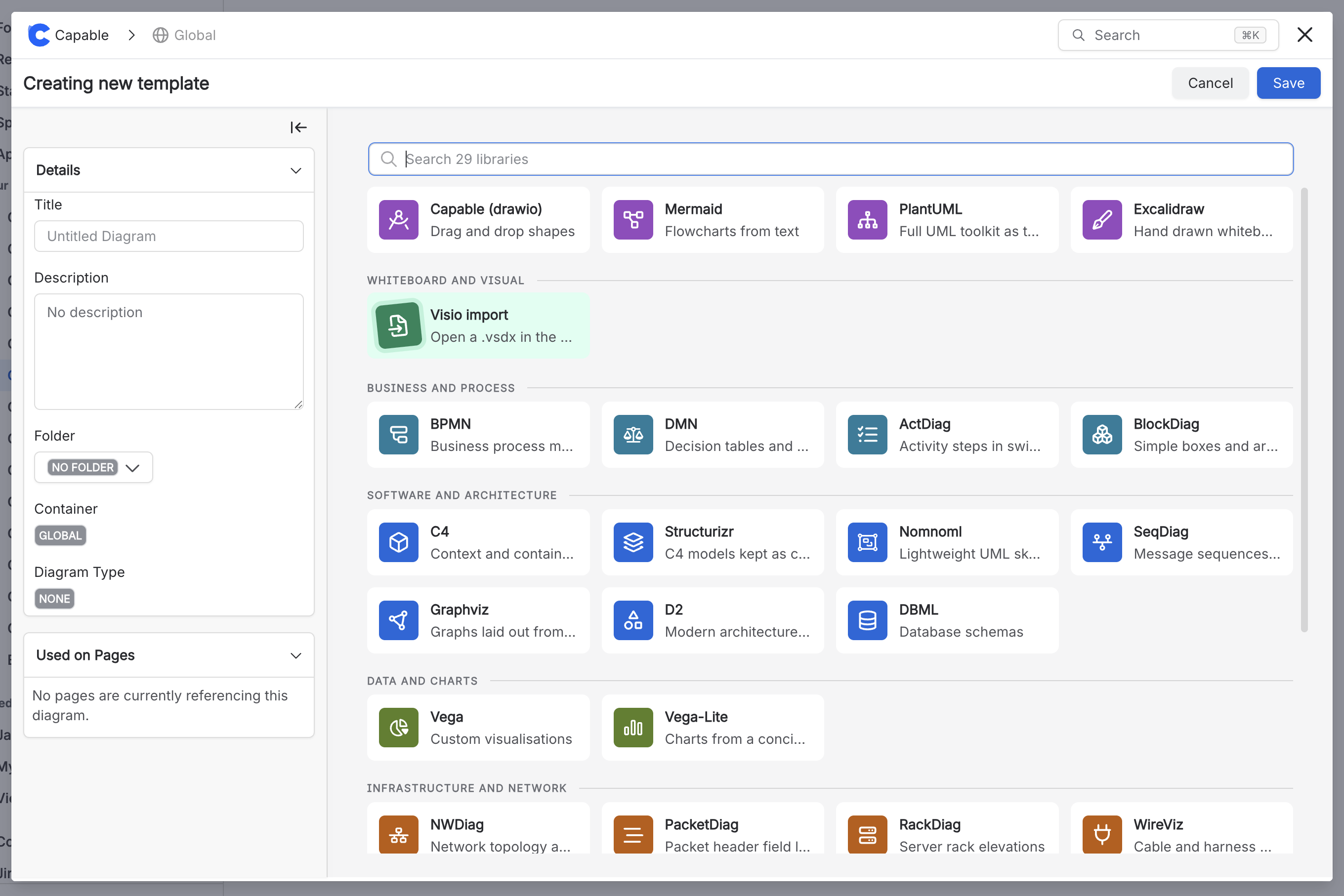1344x896 pixels.
Task: Save the new template
Action: click(x=1288, y=83)
